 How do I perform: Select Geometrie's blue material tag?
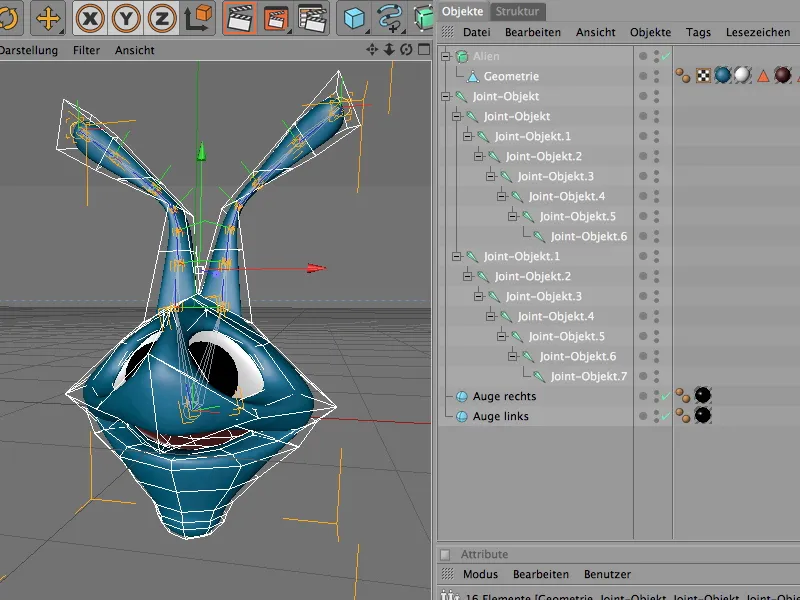(722, 75)
